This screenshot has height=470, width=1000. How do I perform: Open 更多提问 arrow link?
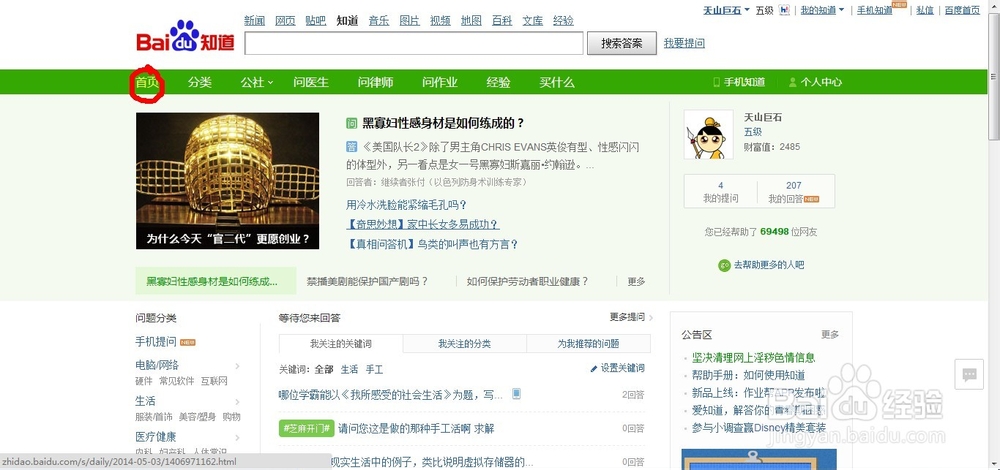pos(631,317)
